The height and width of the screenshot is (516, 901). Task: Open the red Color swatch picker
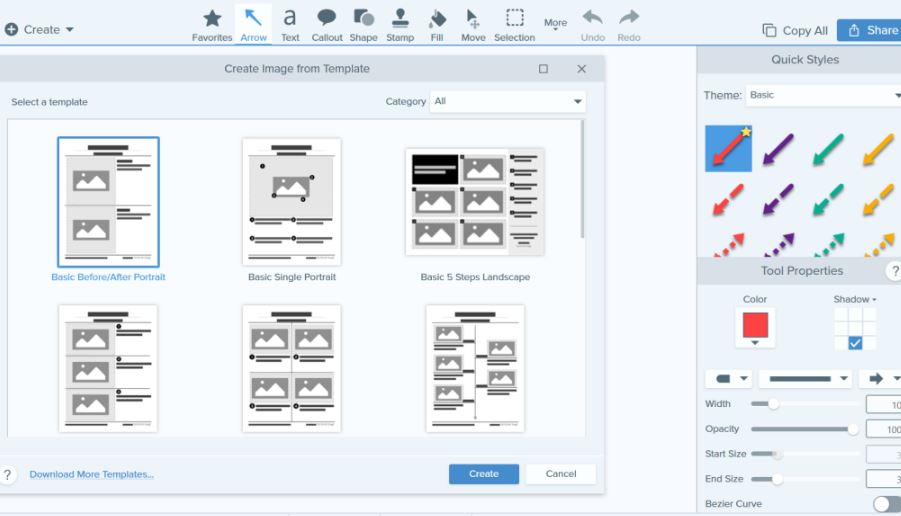(x=755, y=328)
